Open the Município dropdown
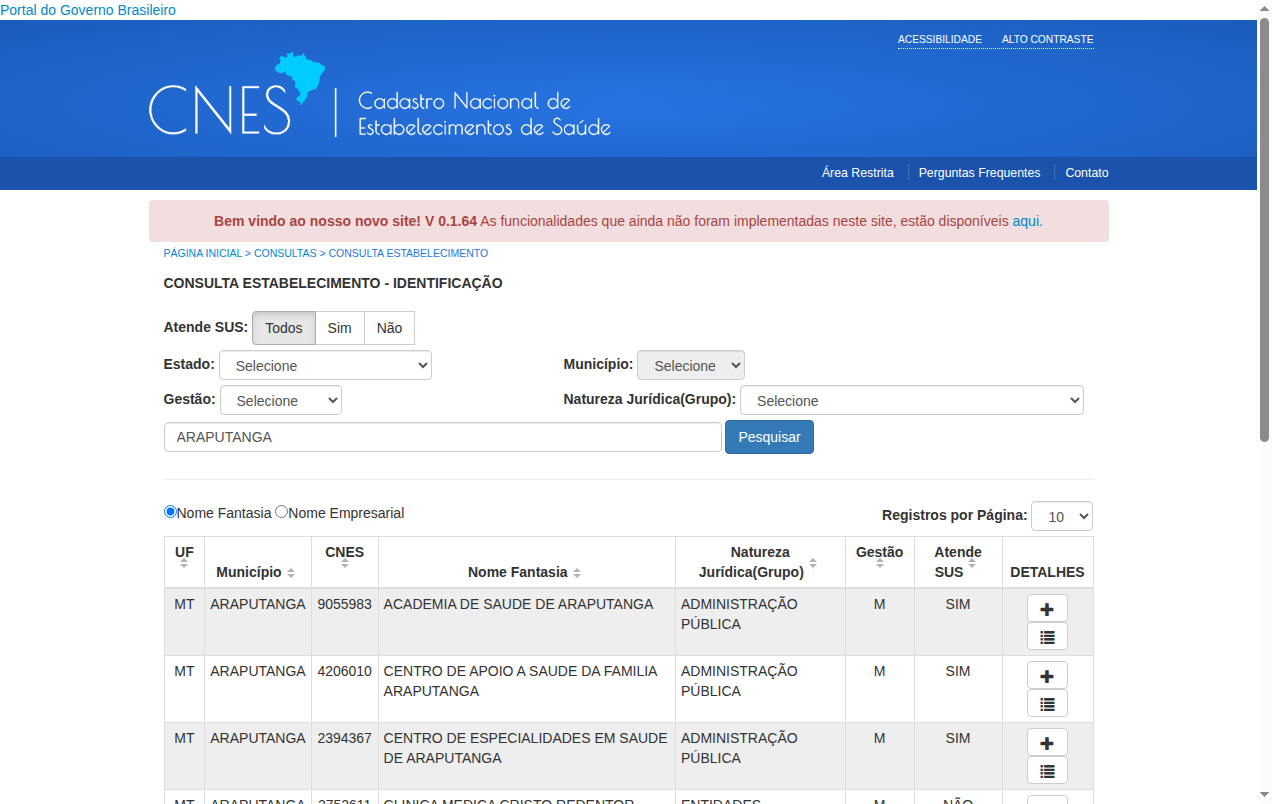The height and width of the screenshot is (804, 1272). 691,365
